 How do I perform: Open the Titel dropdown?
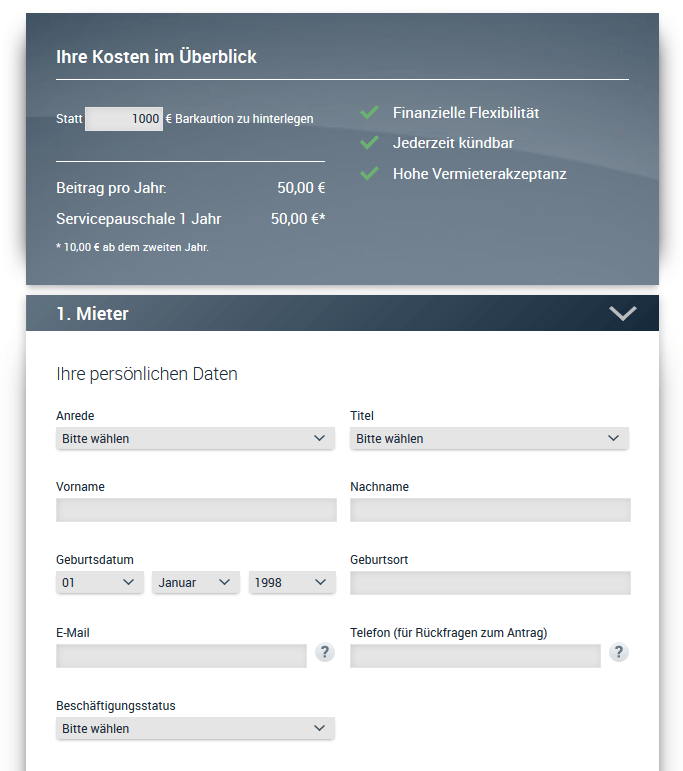[x=489, y=438]
